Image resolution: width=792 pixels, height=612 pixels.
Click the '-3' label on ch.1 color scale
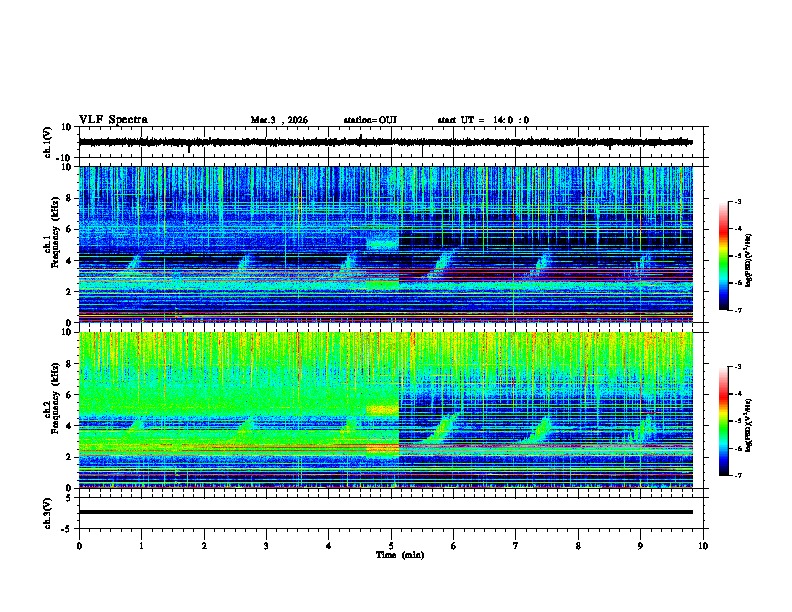737,202
